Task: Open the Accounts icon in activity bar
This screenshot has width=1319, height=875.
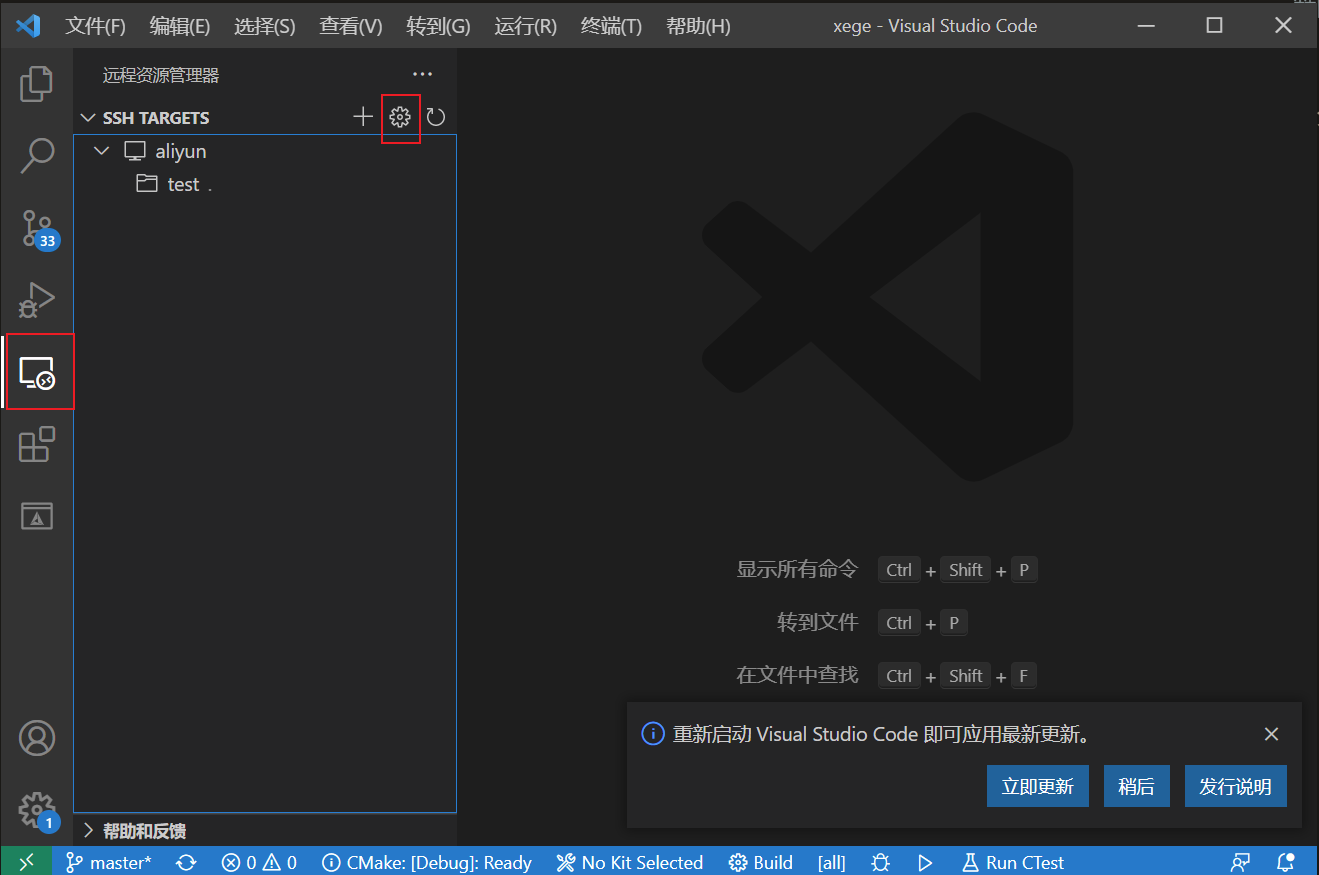Action: coord(37,738)
